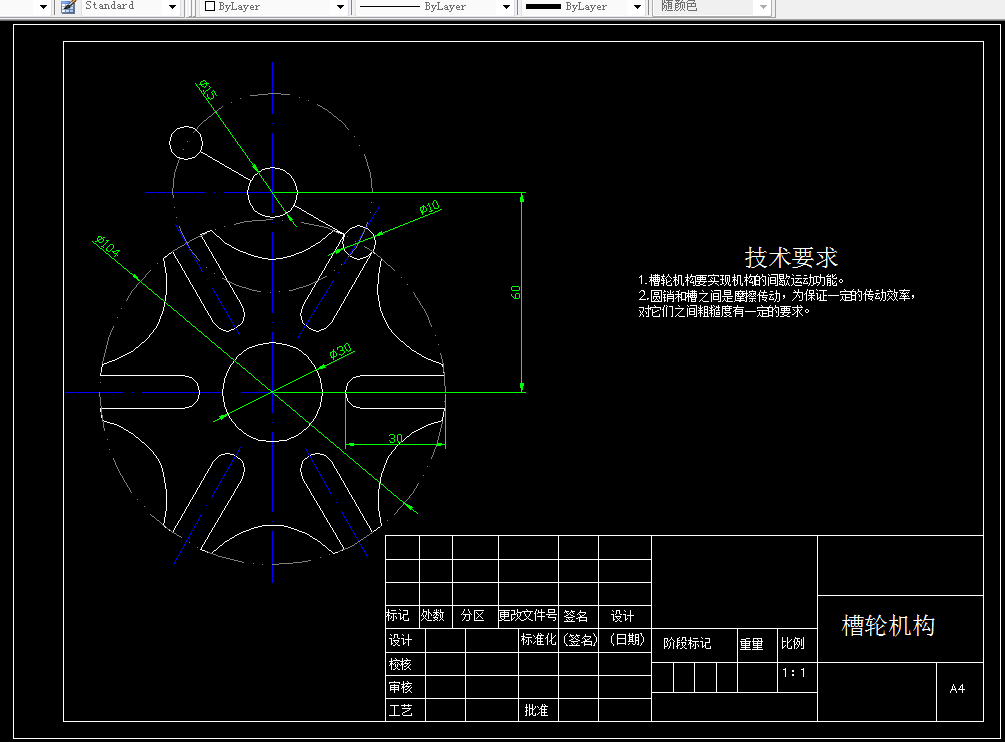Select the 槽轮机构 drawing title
Image resolution: width=1005 pixels, height=742 pixels.
[x=888, y=626]
